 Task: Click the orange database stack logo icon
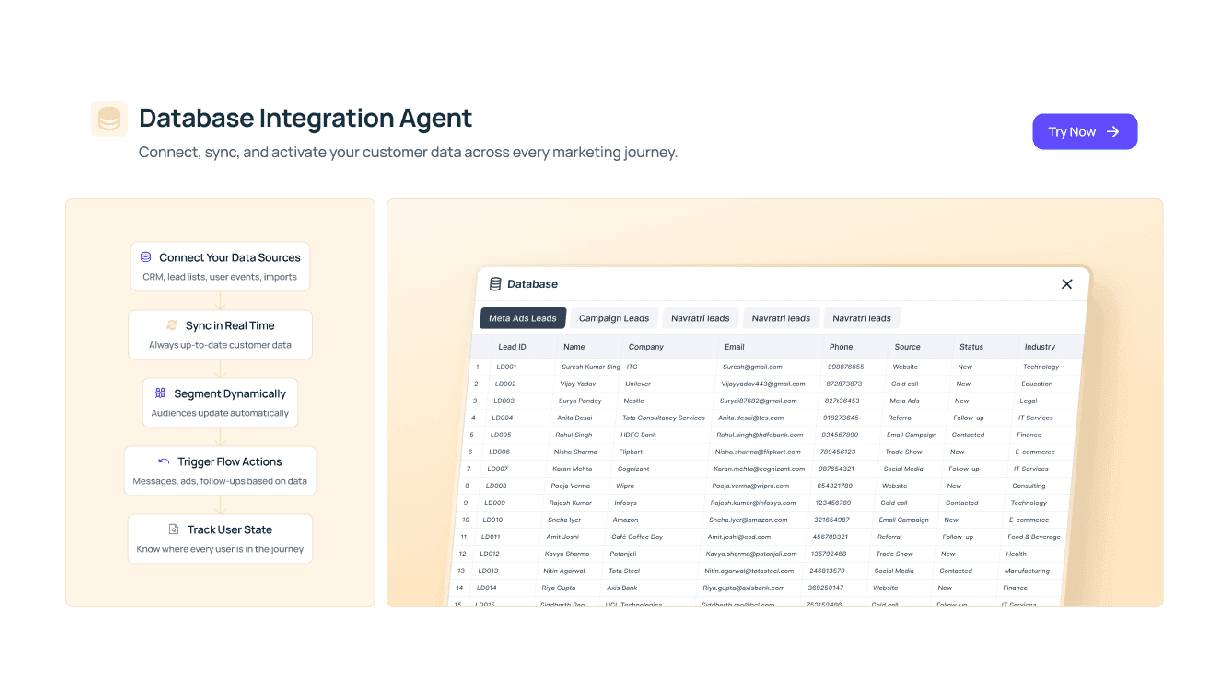tap(109, 119)
